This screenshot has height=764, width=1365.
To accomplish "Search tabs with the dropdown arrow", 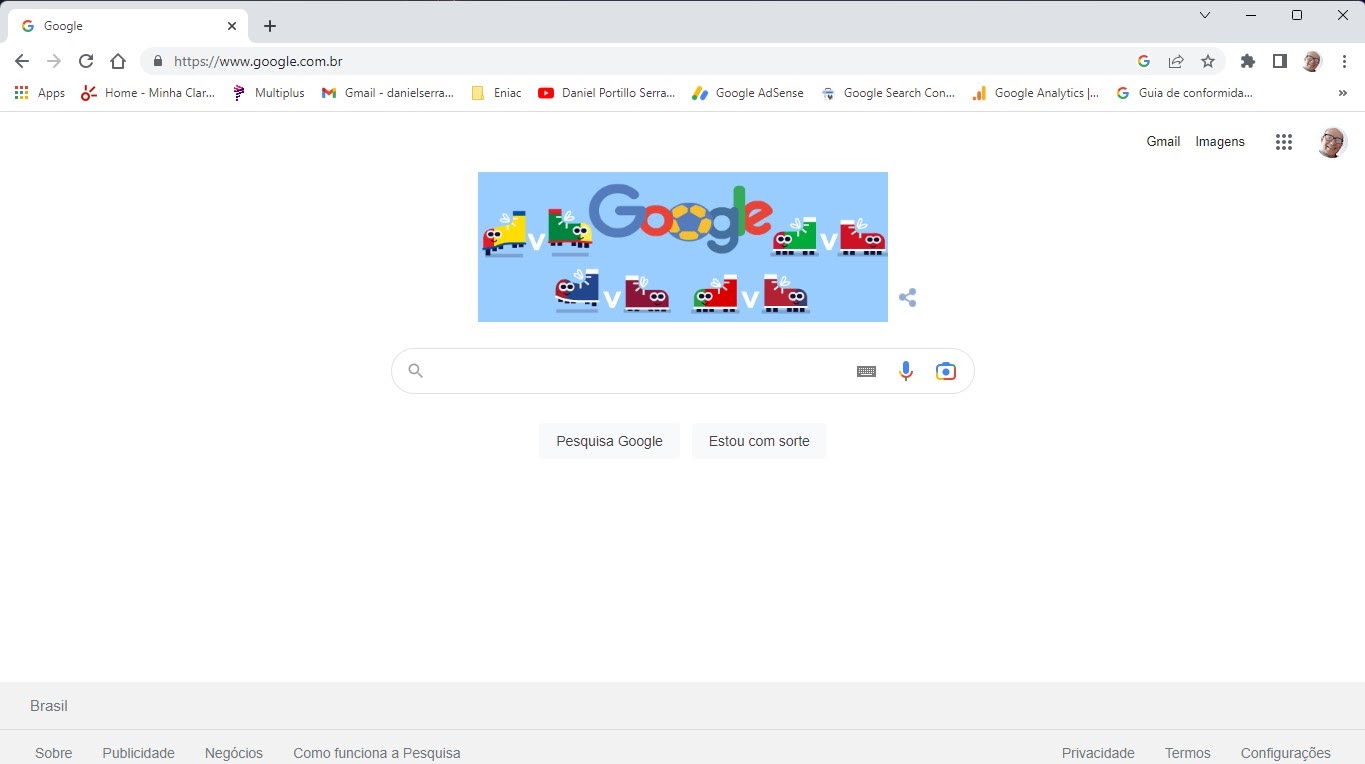I will pyautogui.click(x=1205, y=15).
